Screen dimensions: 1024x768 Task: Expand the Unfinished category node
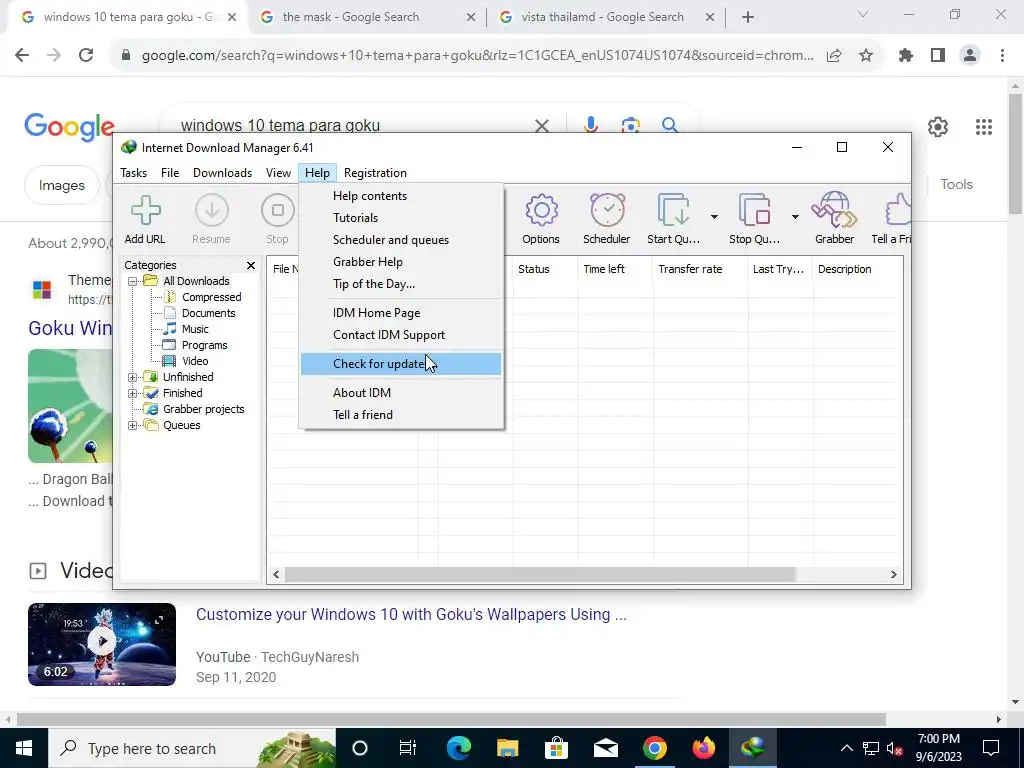(133, 377)
